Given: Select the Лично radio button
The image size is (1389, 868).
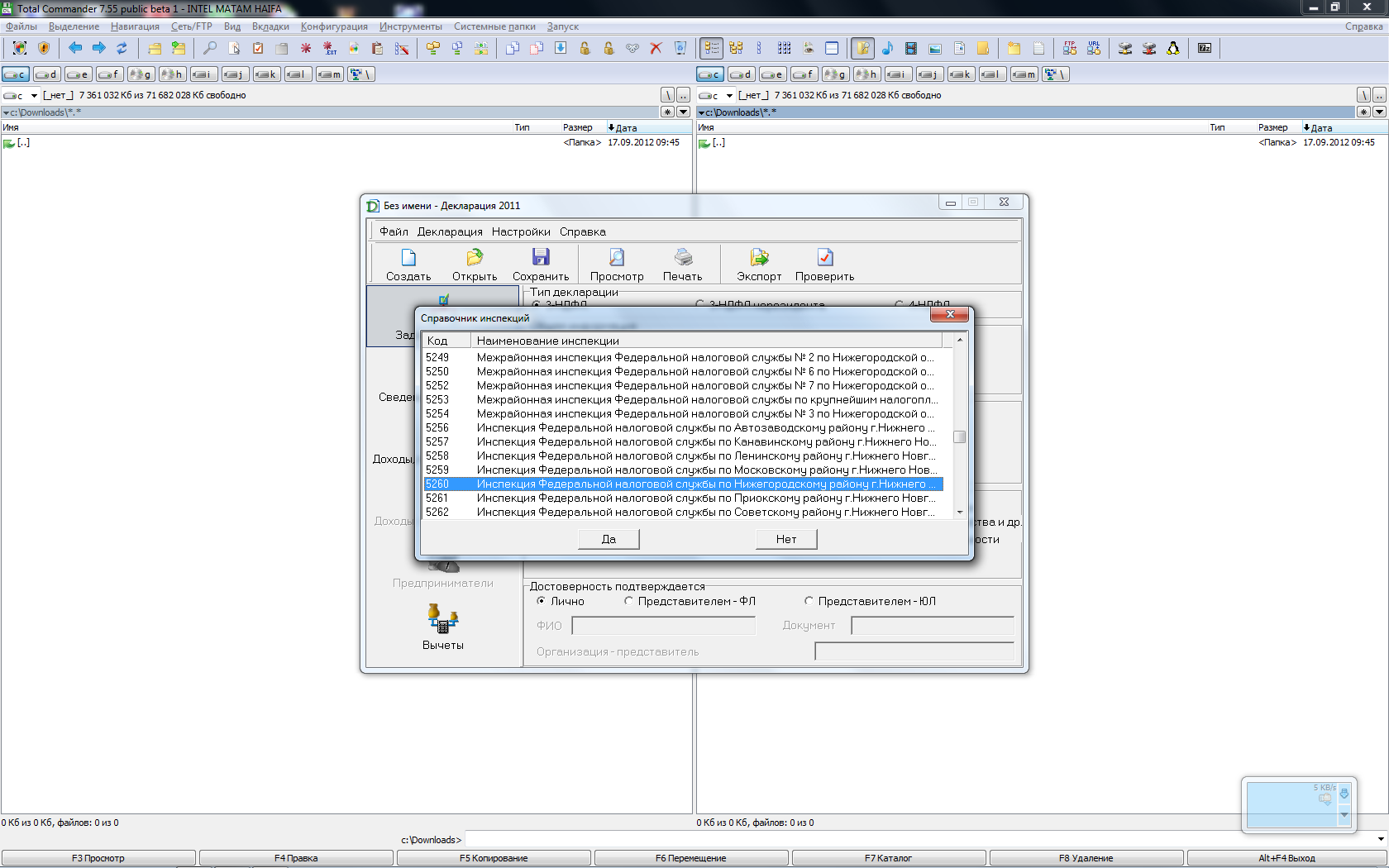Looking at the screenshot, I should 541,601.
